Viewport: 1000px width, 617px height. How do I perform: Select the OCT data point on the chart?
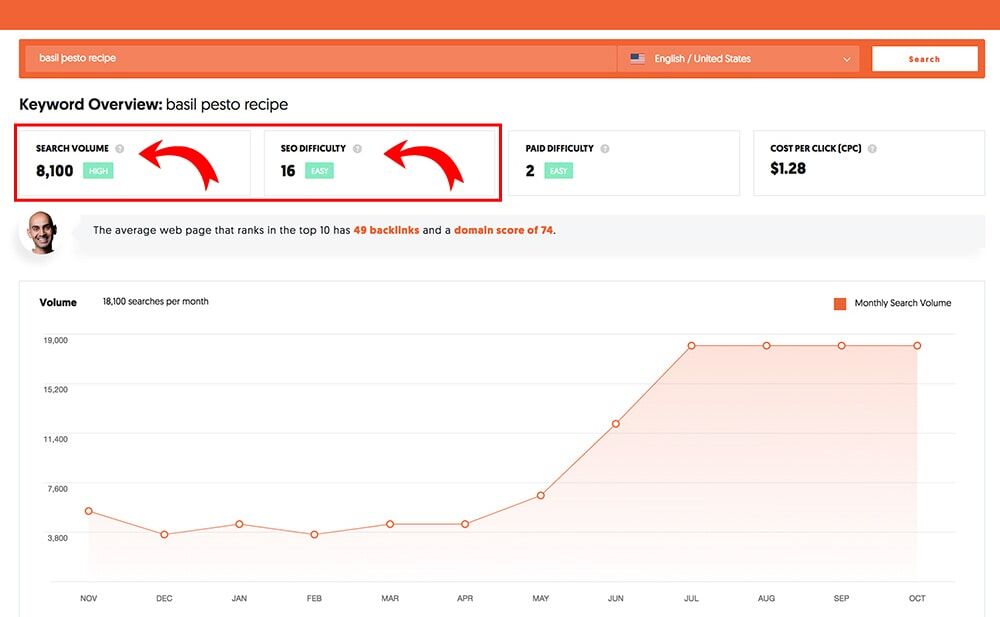point(917,346)
